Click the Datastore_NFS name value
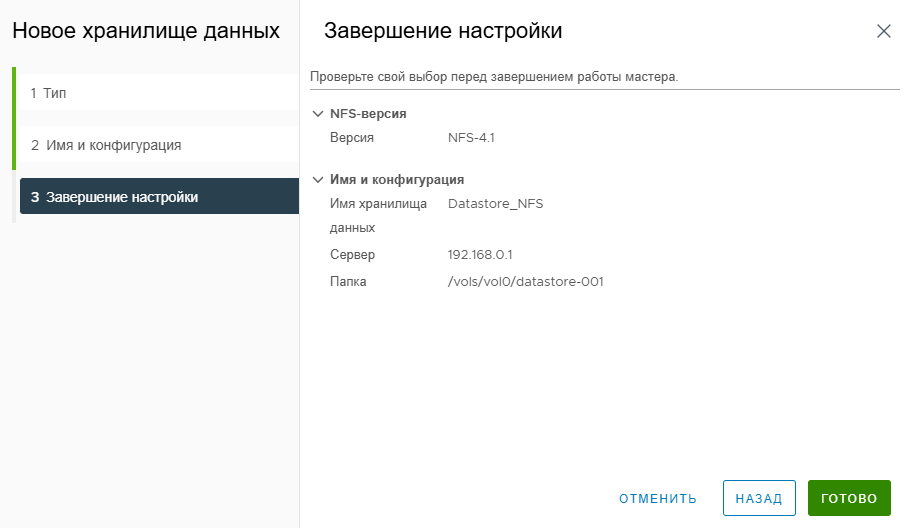Screen dimensions: 905x528 [495, 204]
